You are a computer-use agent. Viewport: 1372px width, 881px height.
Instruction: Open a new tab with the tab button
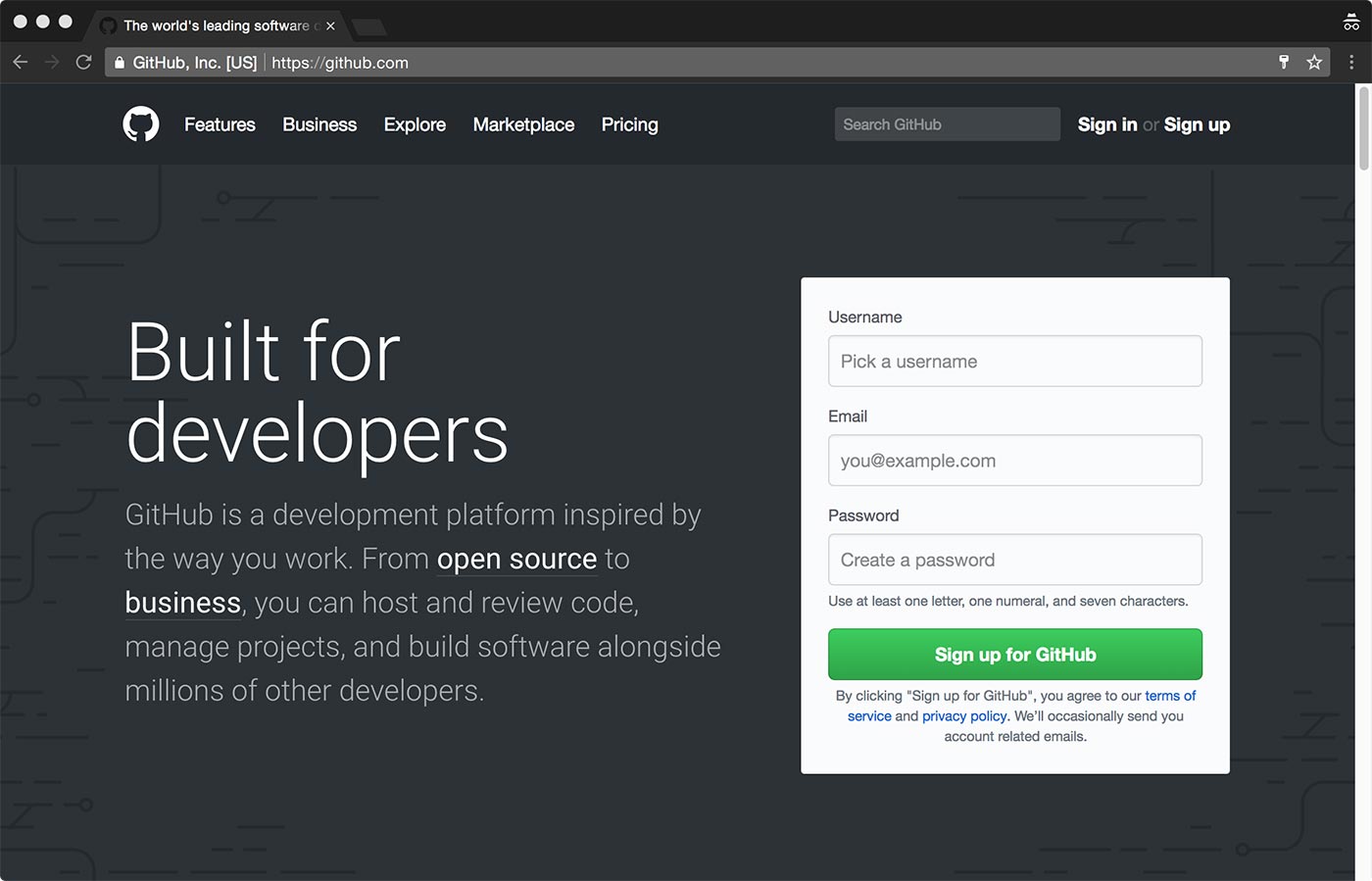coord(368,26)
